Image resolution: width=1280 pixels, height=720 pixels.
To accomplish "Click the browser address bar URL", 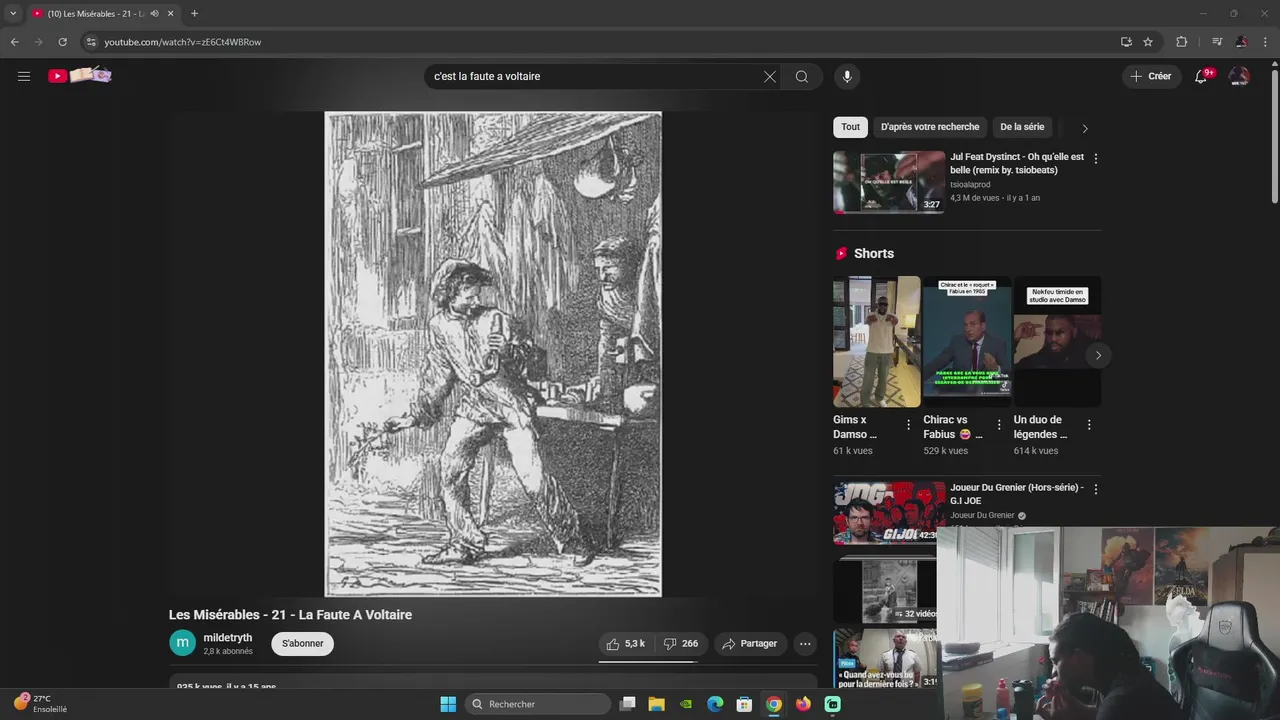I will (x=183, y=42).
